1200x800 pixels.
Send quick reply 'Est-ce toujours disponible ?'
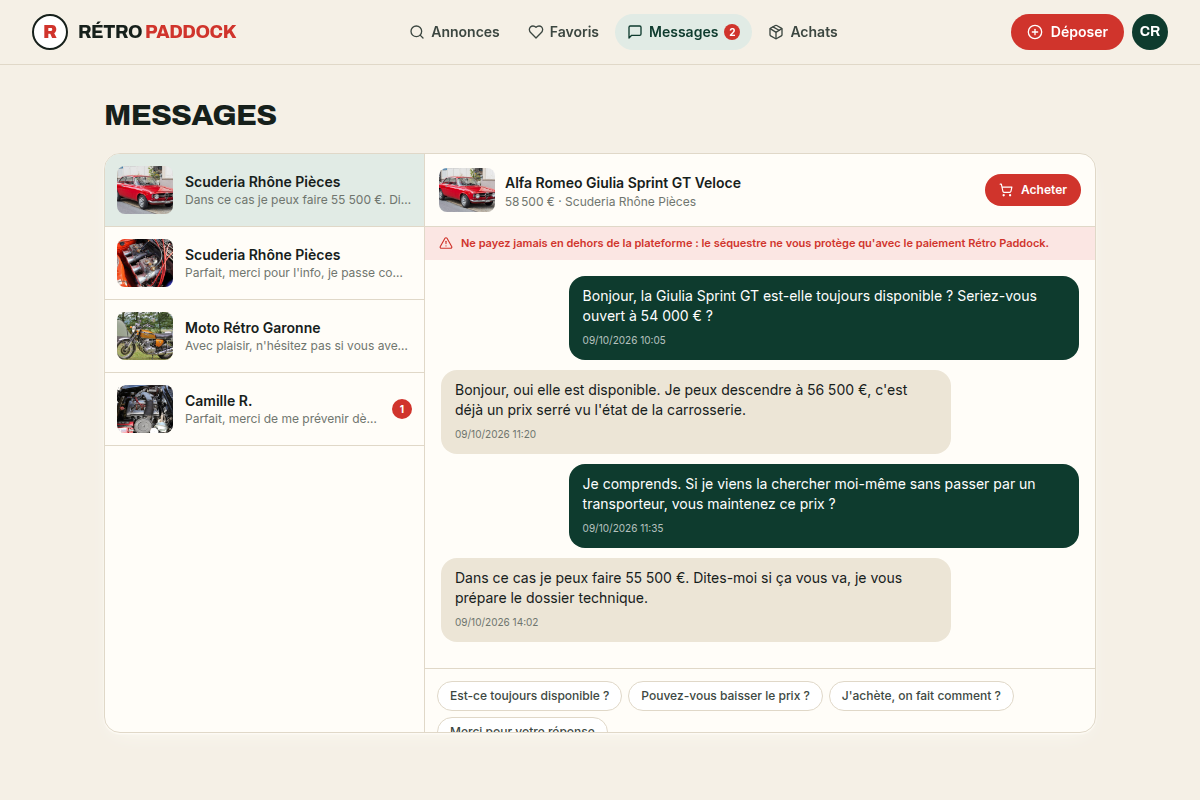coord(530,696)
